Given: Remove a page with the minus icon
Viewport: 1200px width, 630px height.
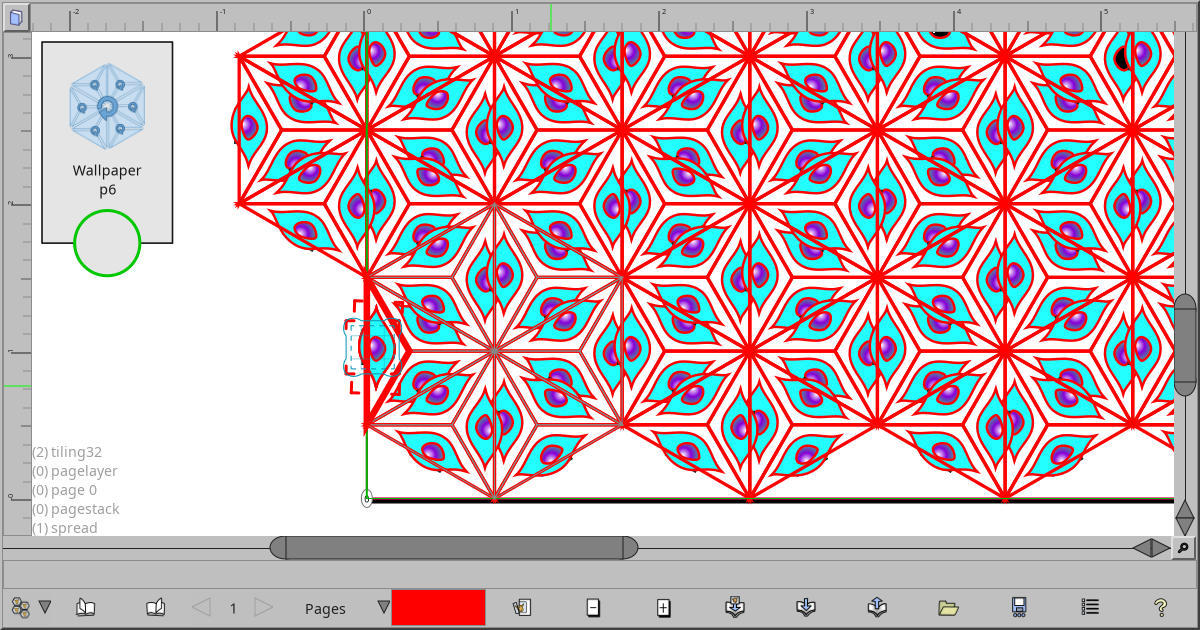Looking at the screenshot, I should point(593,607).
